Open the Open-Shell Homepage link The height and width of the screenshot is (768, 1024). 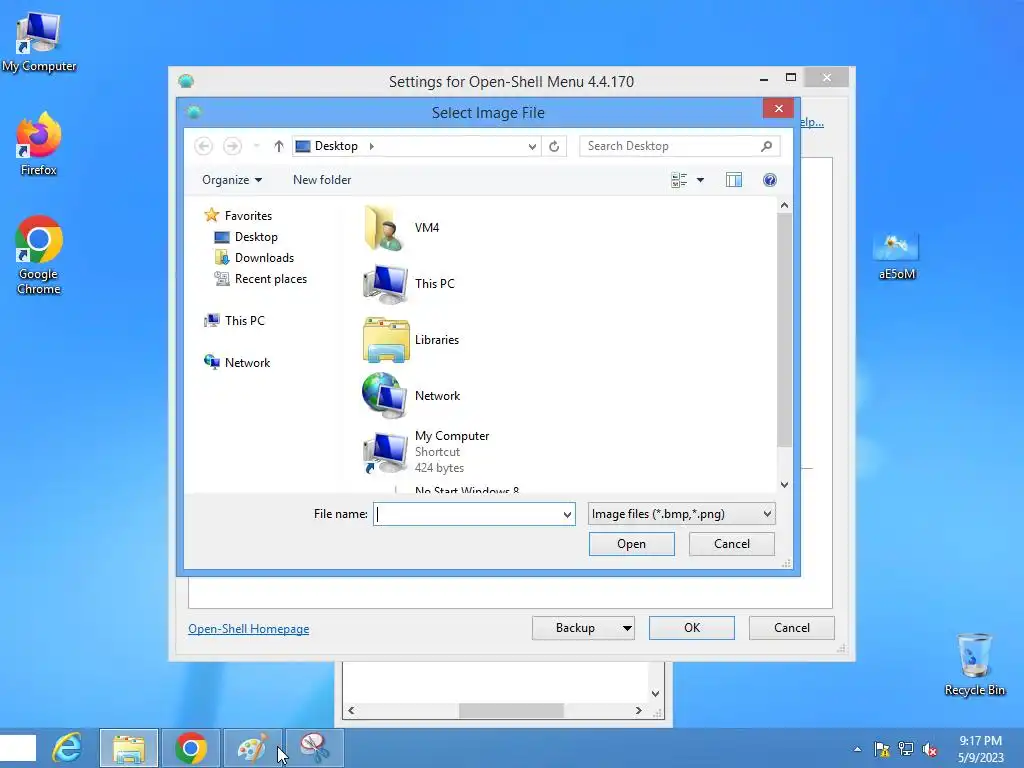point(249,629)
